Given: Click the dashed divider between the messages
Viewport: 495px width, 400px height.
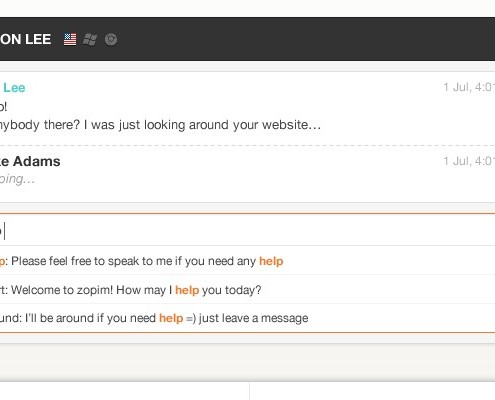Looking at the screenshot, I should 247,145.
